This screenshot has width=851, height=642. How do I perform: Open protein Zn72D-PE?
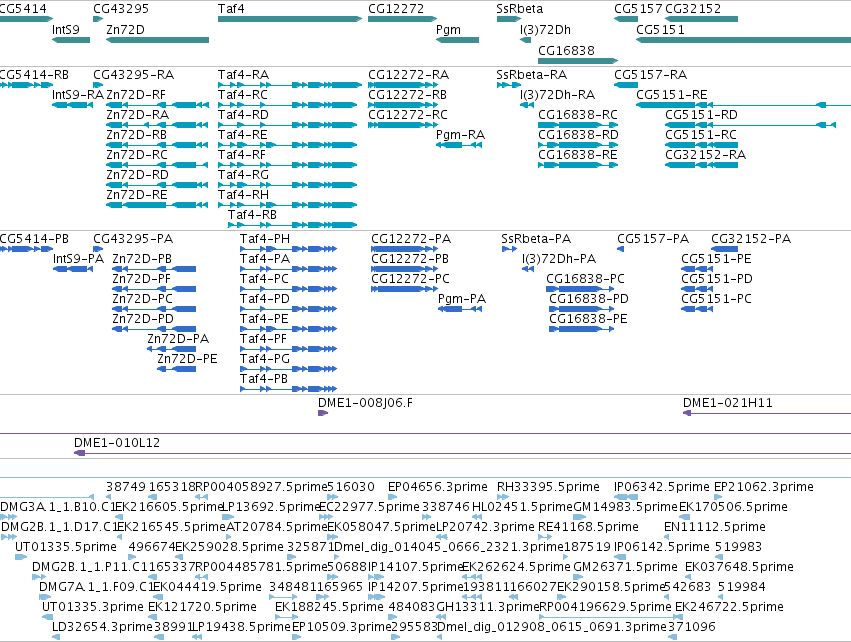176,369
